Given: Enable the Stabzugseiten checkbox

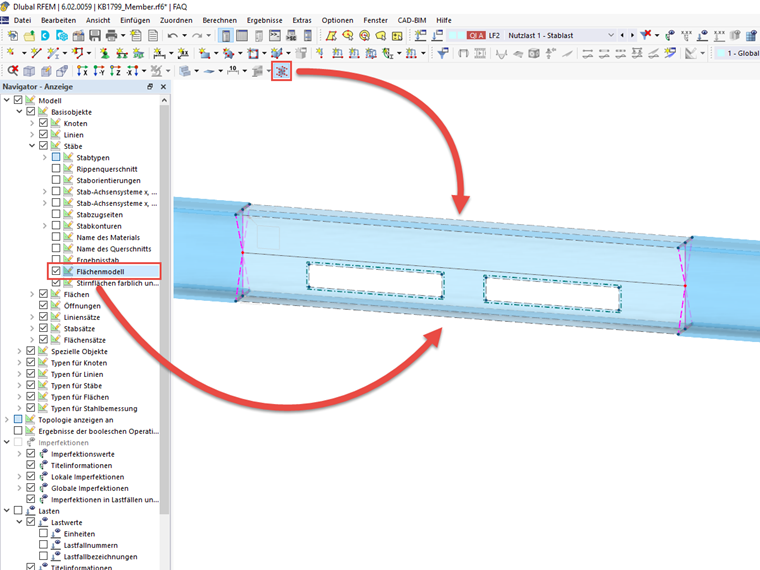Looking at the screenshot, I should (x=56, y=214).
